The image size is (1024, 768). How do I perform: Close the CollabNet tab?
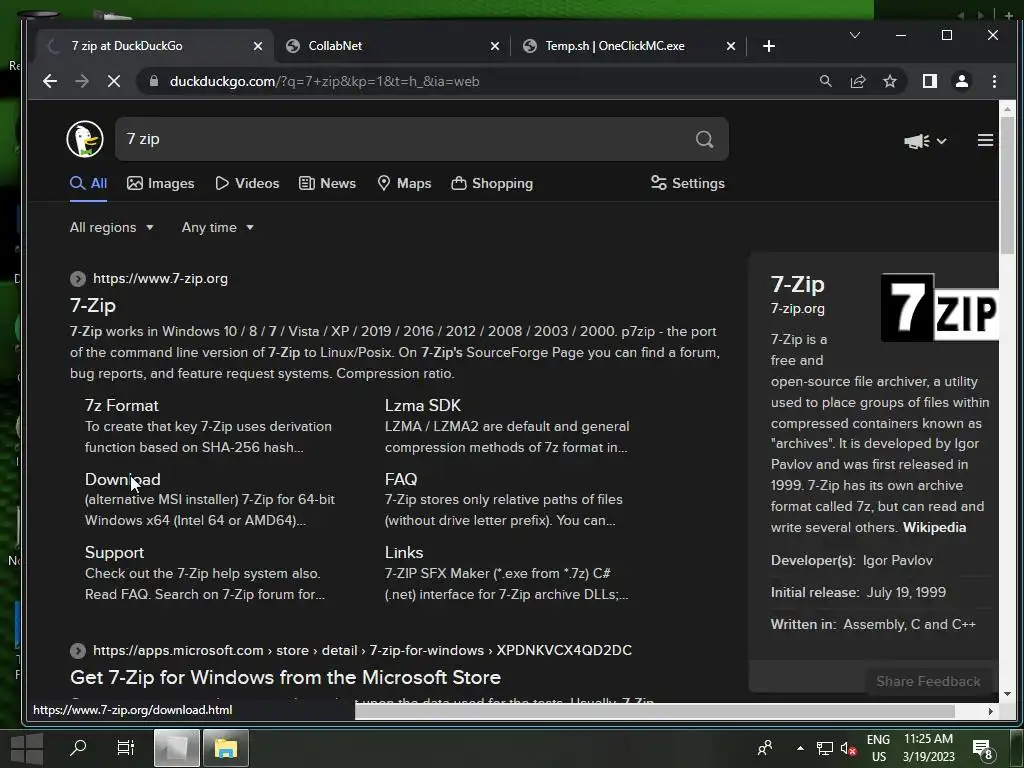click(x=494, y=46)
